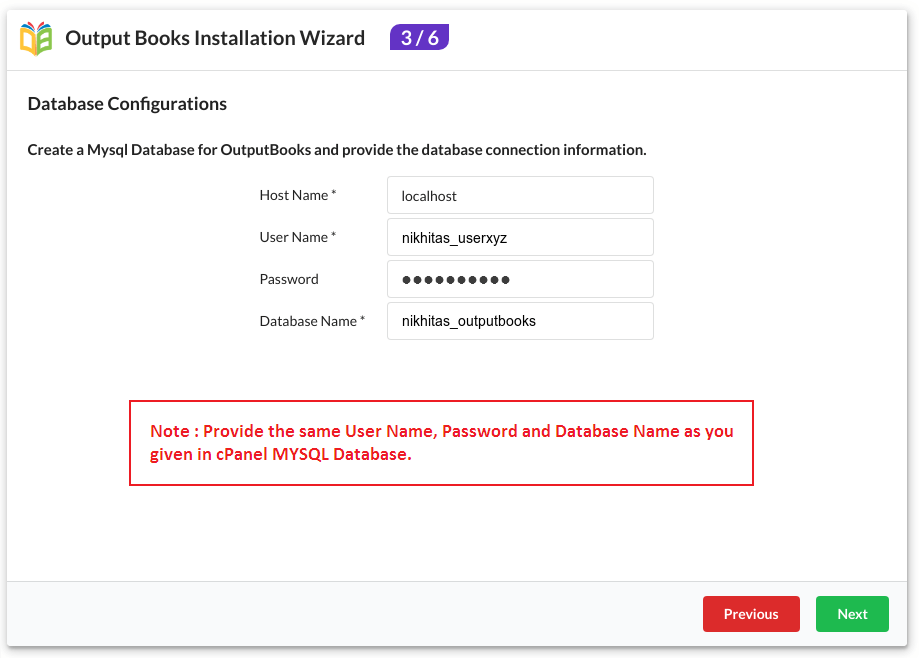Click the red cPanel MYSQL note box
Image resolution: width=919 pixels, height=658 pixels.
441,443
